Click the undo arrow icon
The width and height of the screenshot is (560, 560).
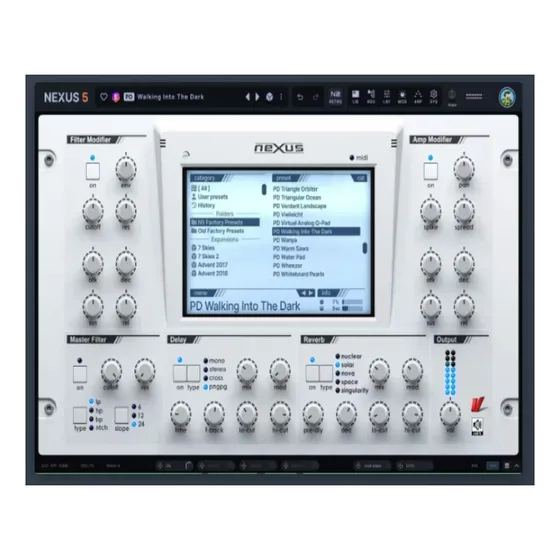pyautogui.click(x=300, y=97)
